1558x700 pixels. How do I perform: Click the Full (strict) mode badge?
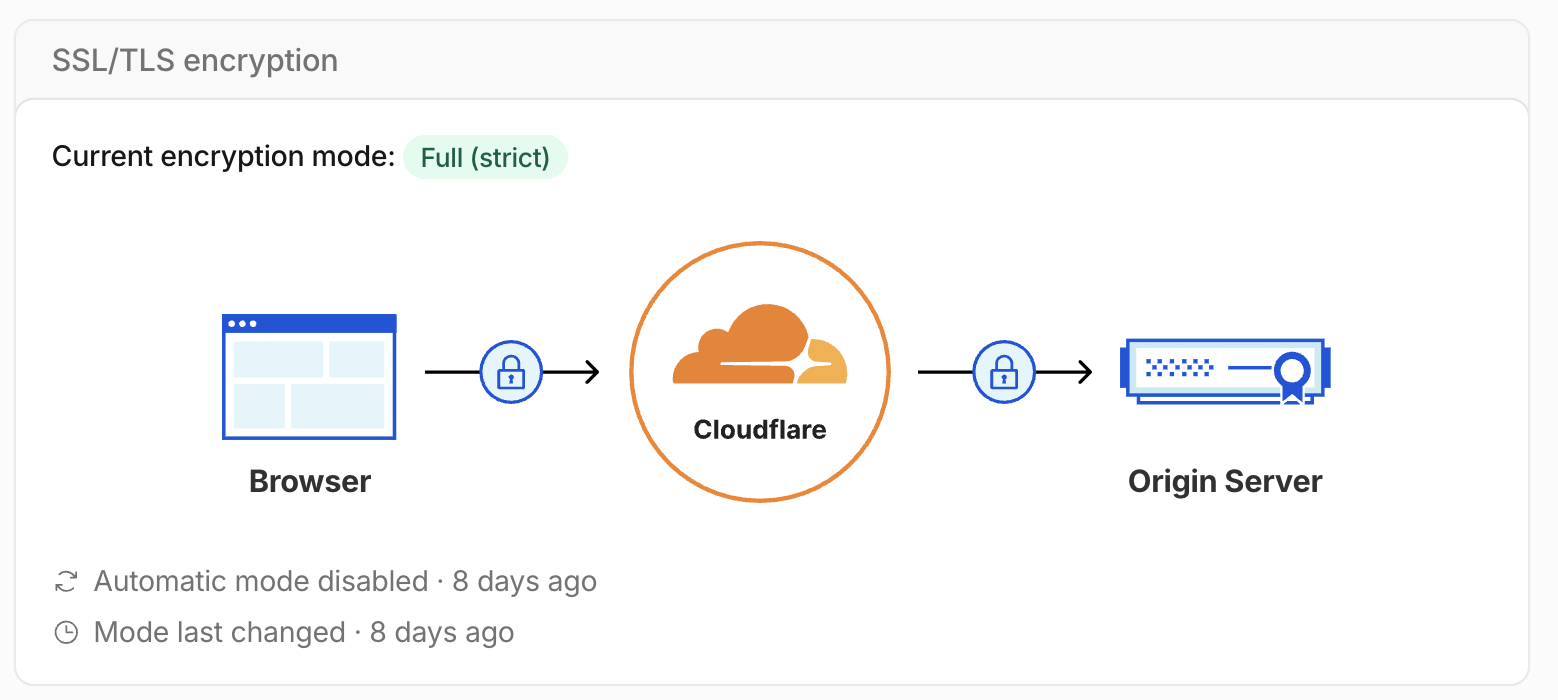click(x=485, y=158)
